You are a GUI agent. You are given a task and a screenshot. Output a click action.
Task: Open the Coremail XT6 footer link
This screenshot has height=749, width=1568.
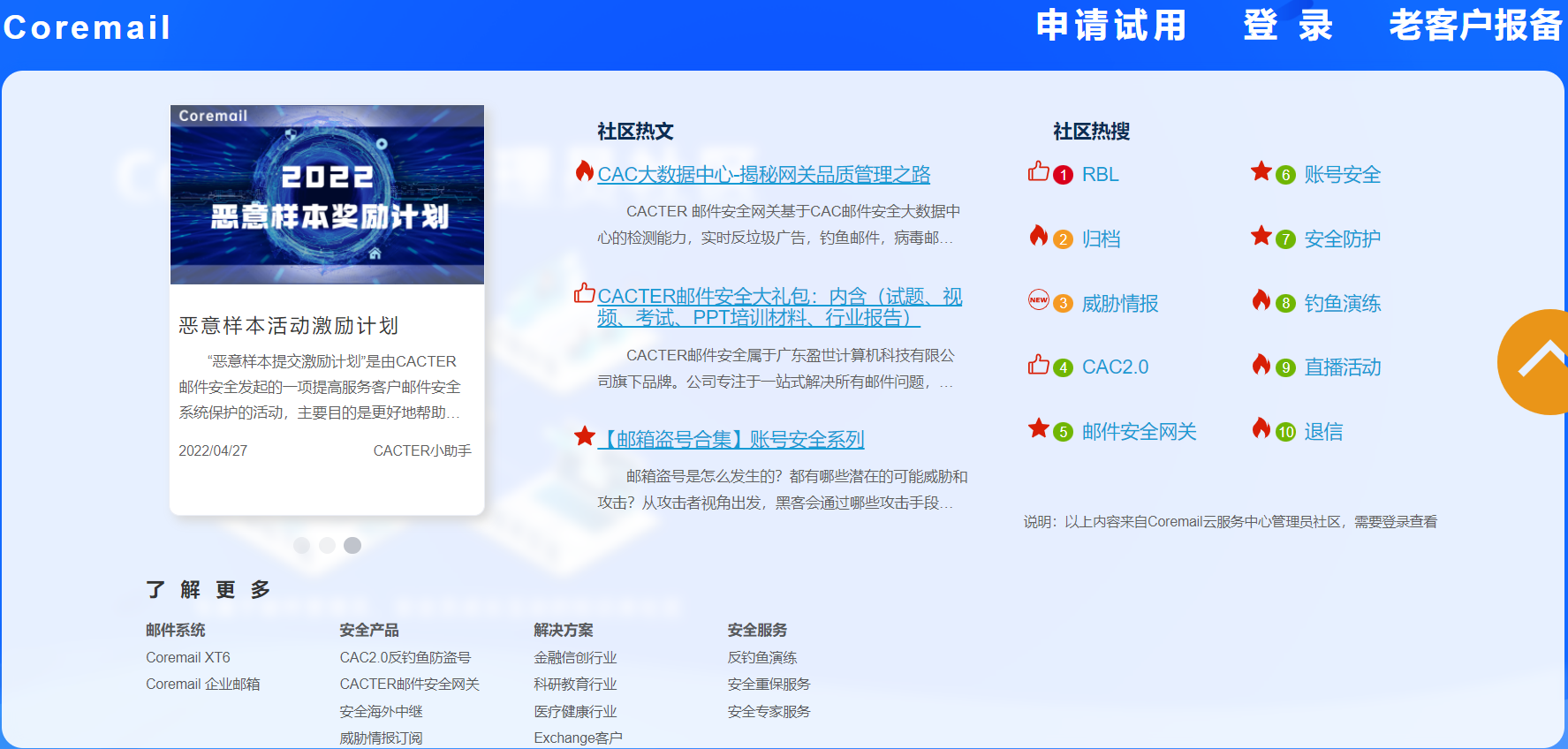188,658
